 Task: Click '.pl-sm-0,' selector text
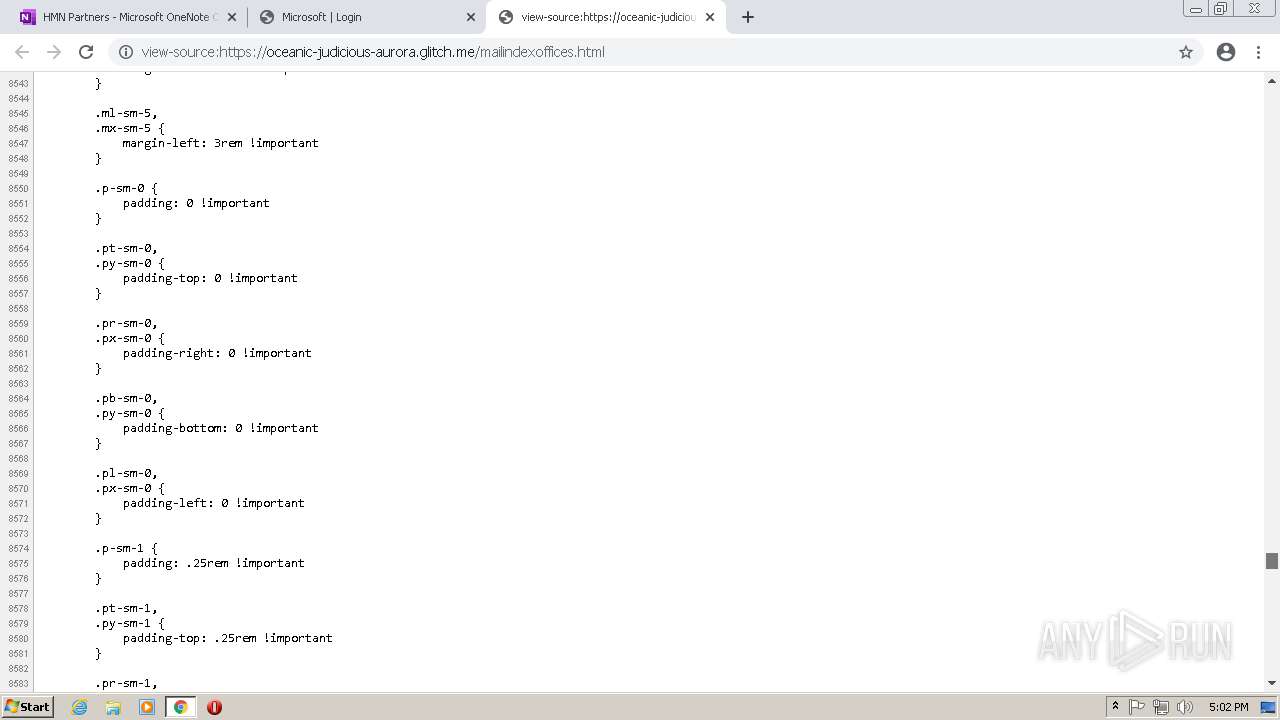point(126,473)
